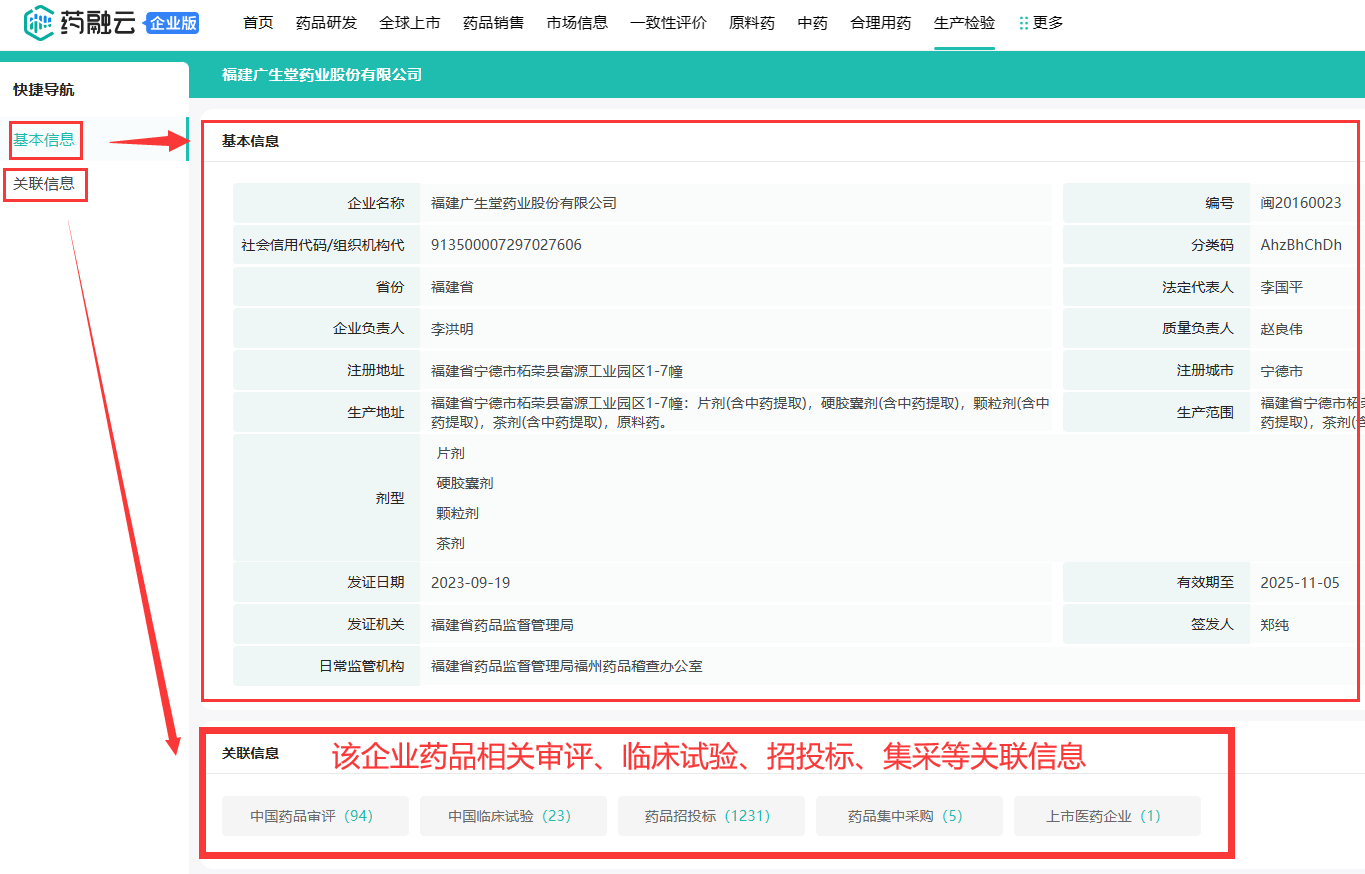Jump to 基本信息 in quick navigation
This screenshot has height=874, width=1365.
(44, 140)
